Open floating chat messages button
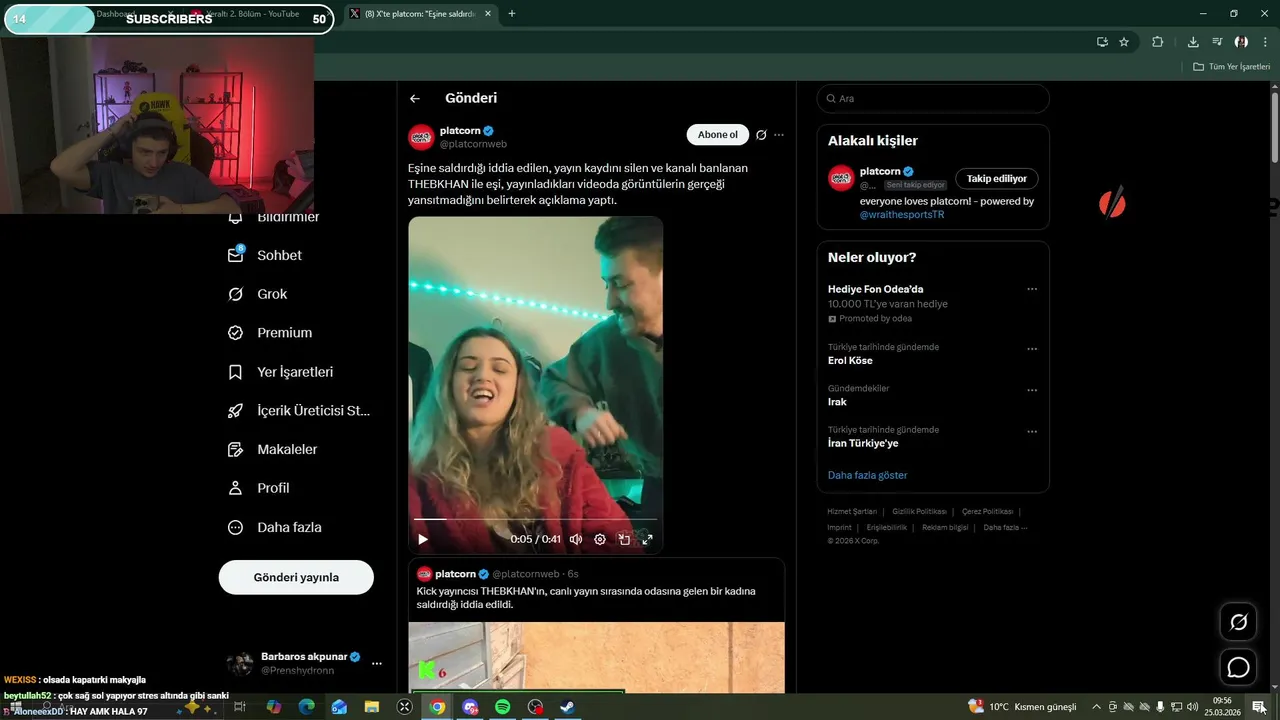1280x720 pixels. point(1238,667)
